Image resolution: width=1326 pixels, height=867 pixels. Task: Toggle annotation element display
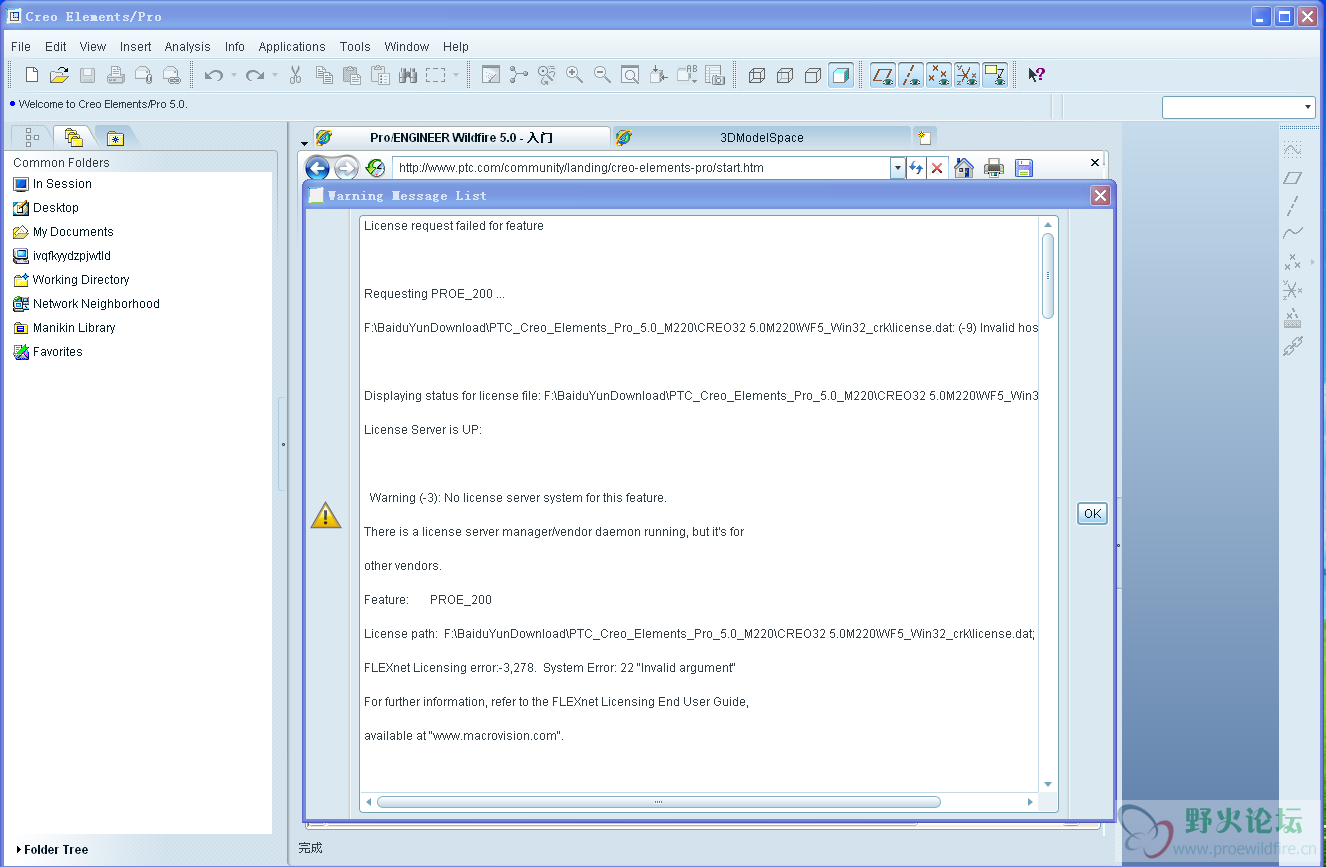(x=994, y=75)
